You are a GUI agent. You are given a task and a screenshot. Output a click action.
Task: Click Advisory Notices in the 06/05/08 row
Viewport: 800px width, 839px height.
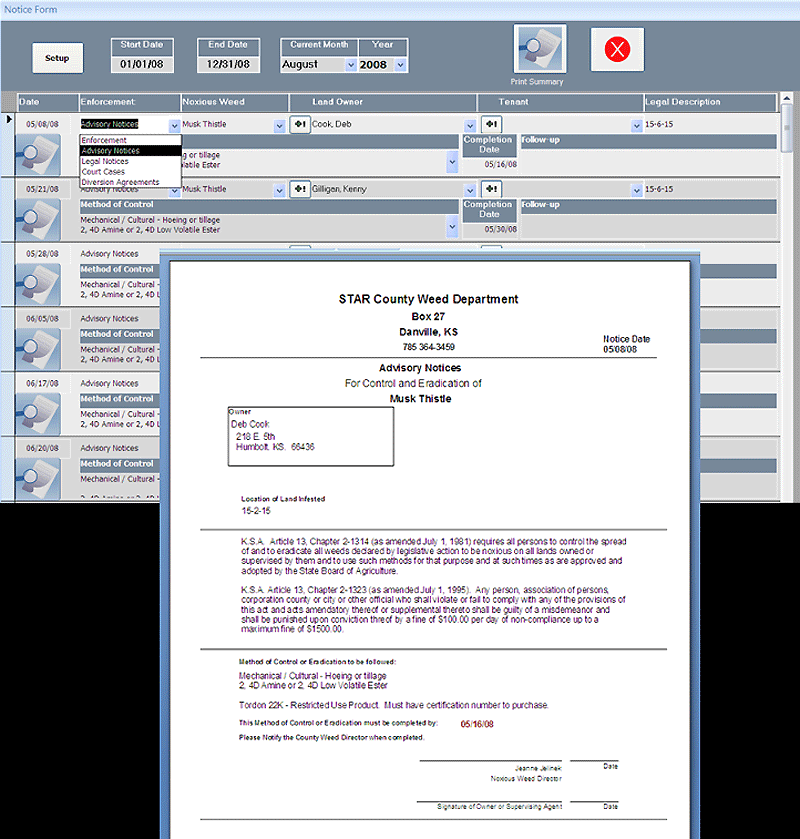coord(109,318)
